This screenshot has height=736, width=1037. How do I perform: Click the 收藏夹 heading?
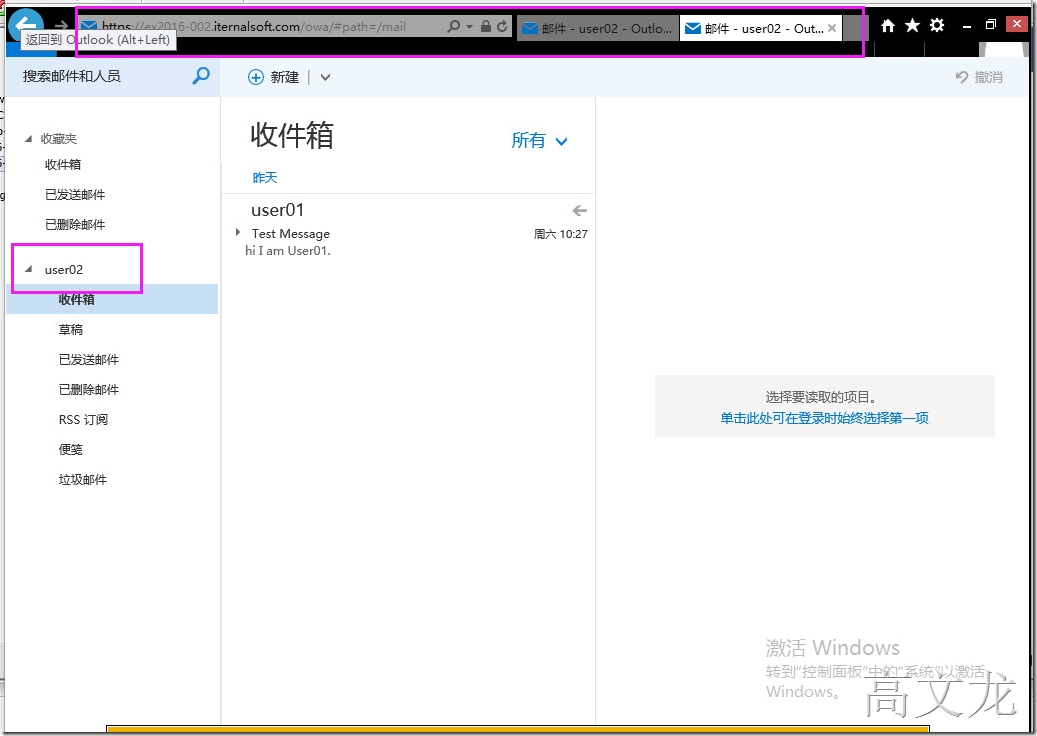point(59,139)
